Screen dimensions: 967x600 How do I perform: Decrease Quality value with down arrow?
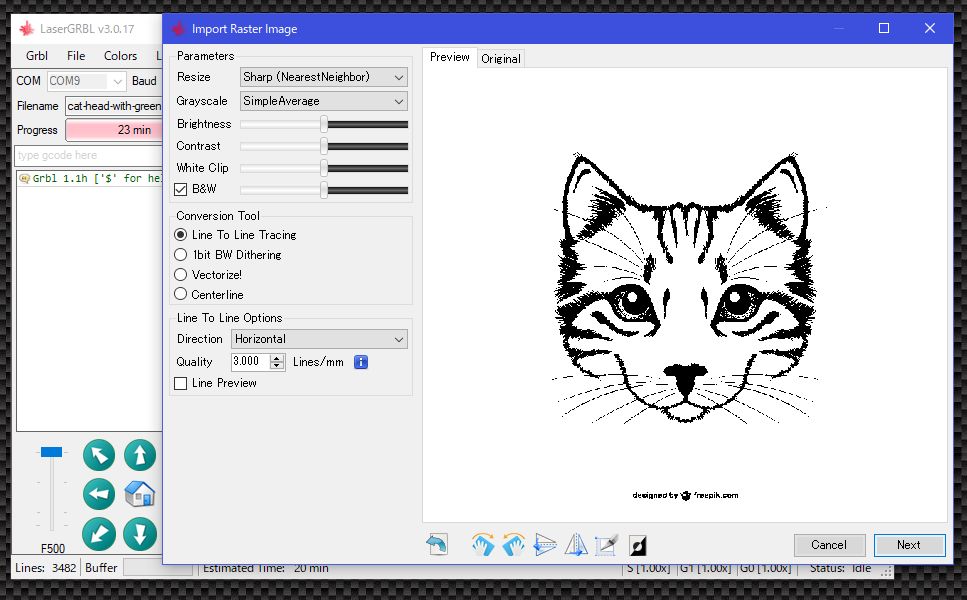[x=278, y=366]
